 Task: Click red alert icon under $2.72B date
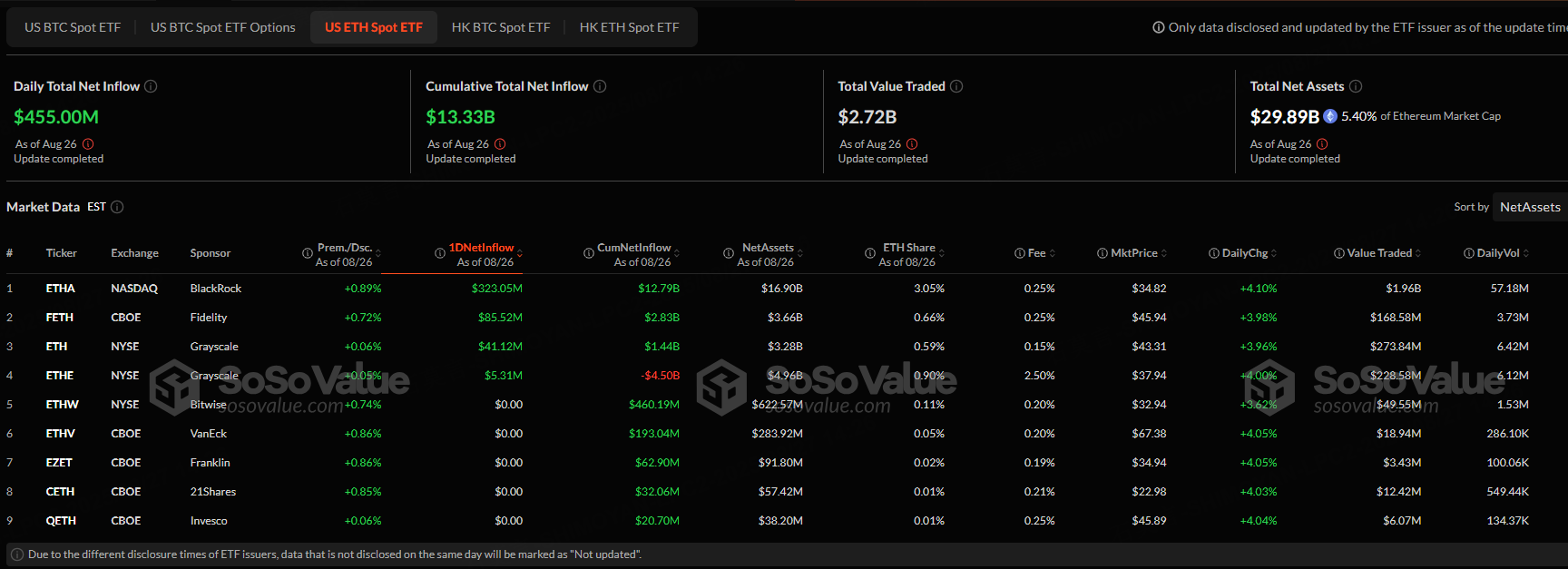(x=912, y=144)
